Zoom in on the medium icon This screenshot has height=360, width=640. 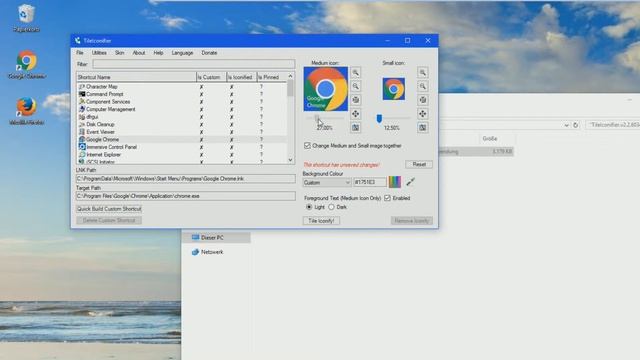[356, 73]
